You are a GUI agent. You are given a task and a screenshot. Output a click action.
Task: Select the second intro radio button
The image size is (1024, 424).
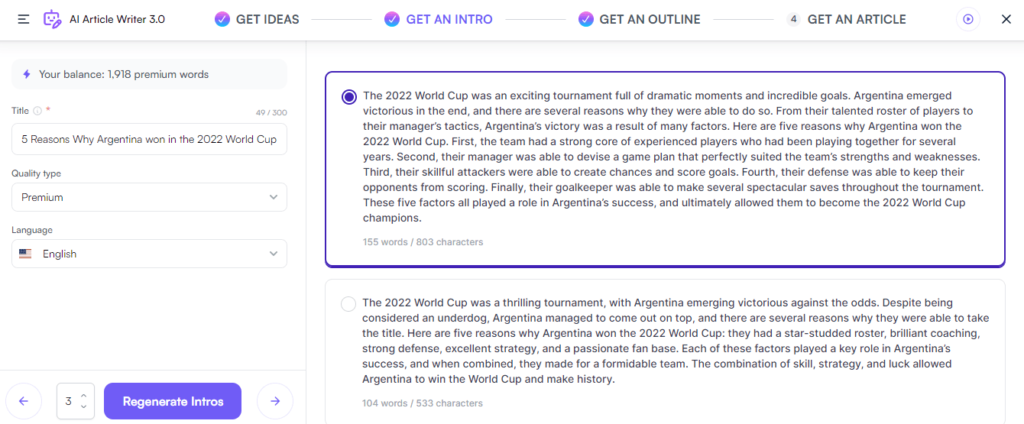tap(348, 303)
